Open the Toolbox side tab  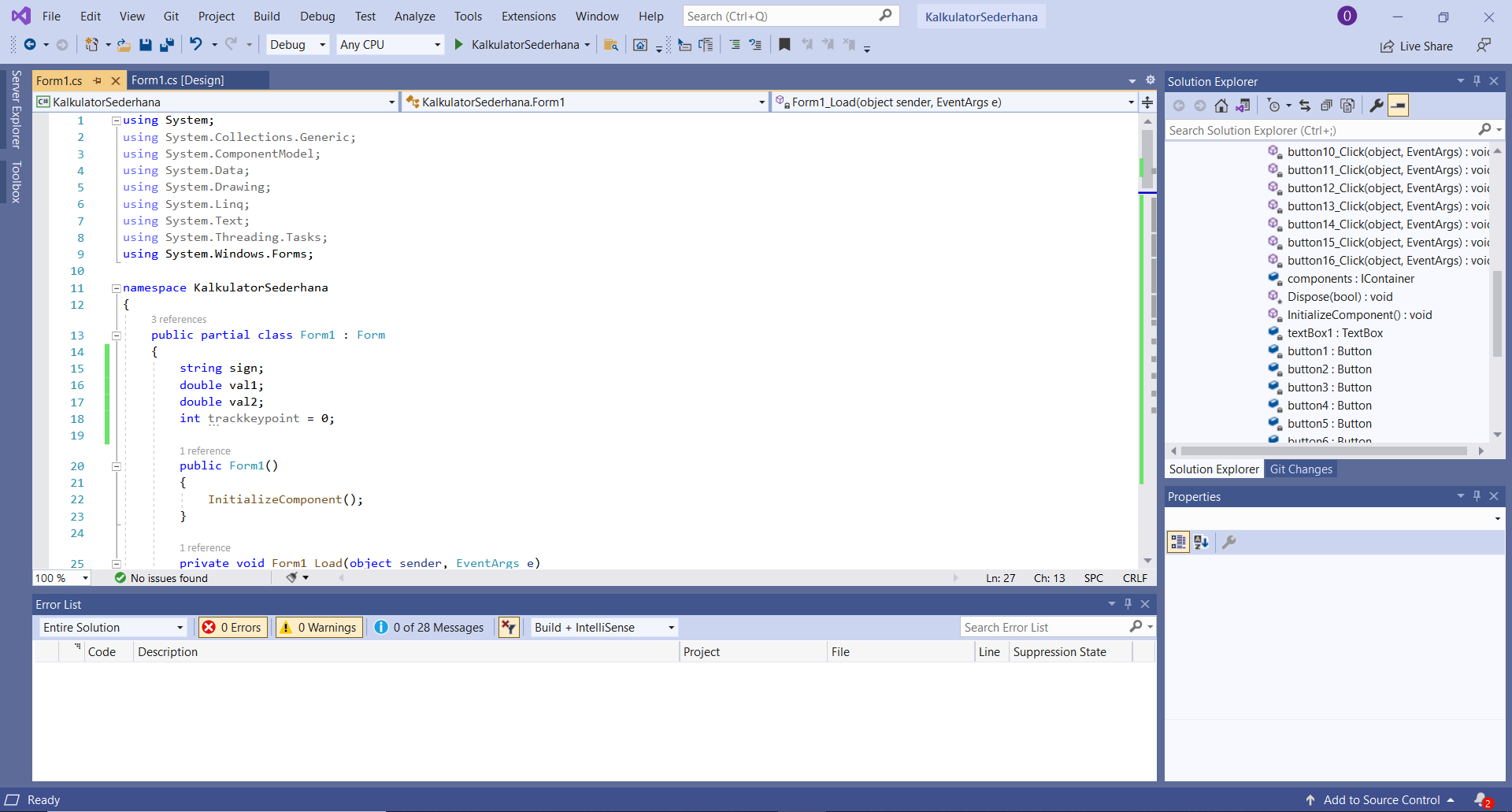tap(16, 182)
